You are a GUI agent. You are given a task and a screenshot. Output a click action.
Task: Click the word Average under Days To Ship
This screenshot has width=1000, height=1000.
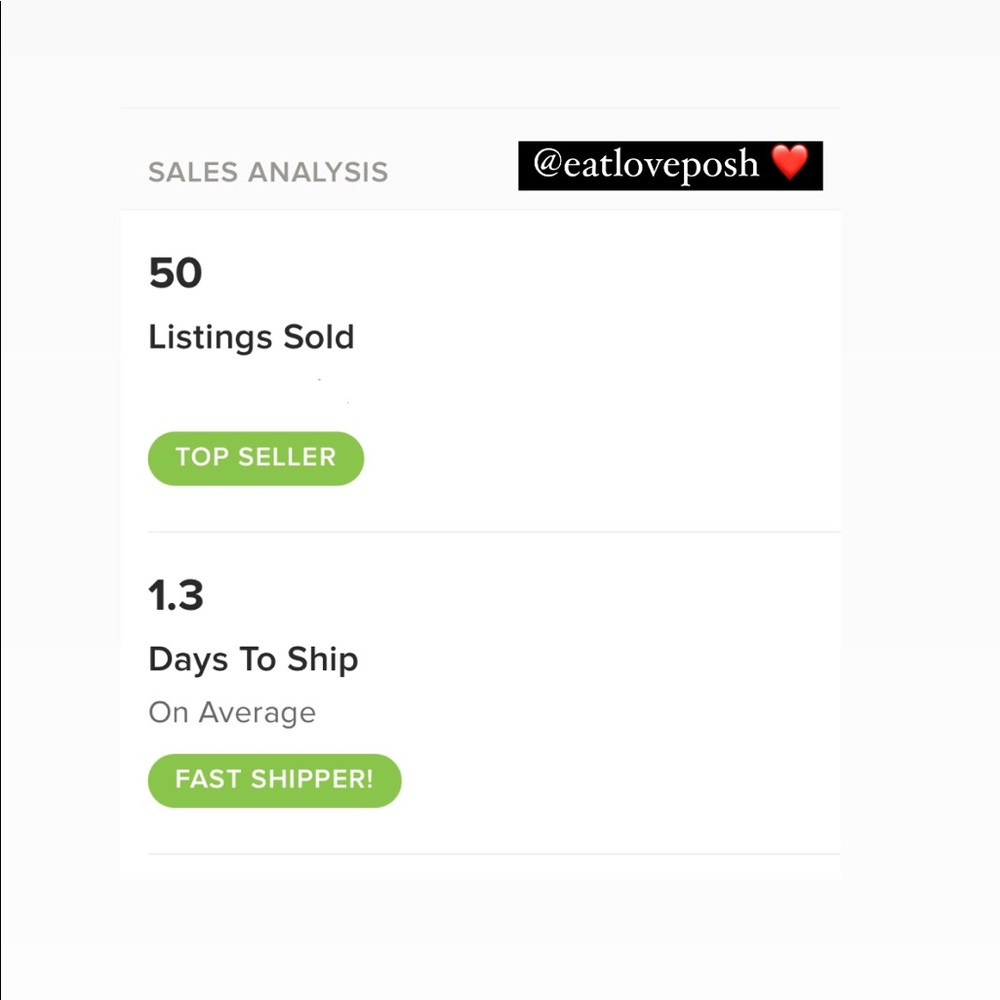pyautogui.click(x=257, y=713)
